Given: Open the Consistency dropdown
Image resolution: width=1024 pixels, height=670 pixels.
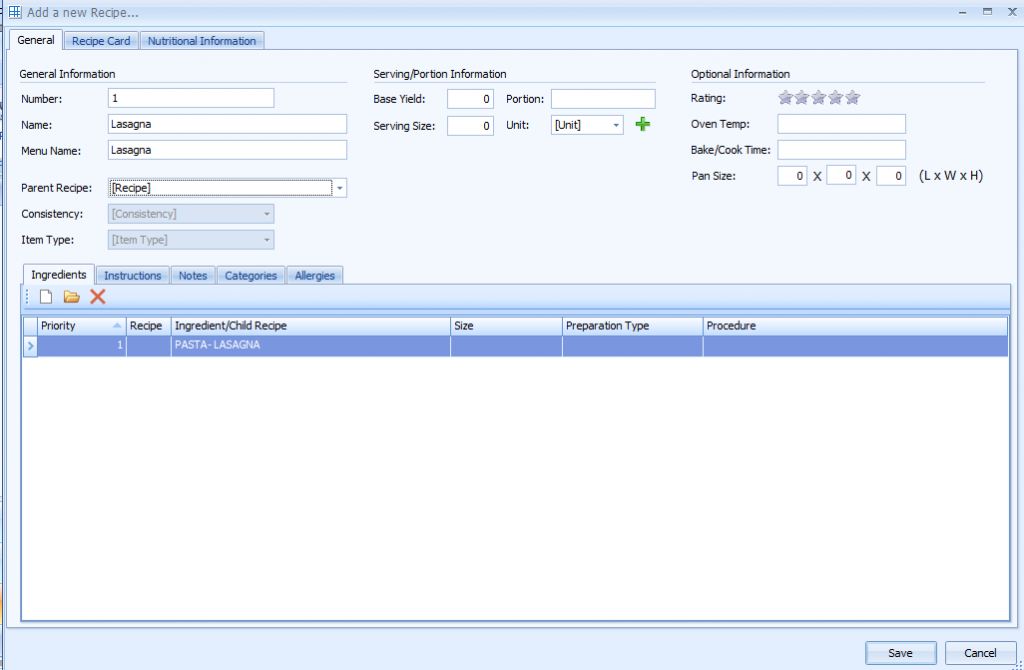Looking at the screenshot, I should point(266,214).
